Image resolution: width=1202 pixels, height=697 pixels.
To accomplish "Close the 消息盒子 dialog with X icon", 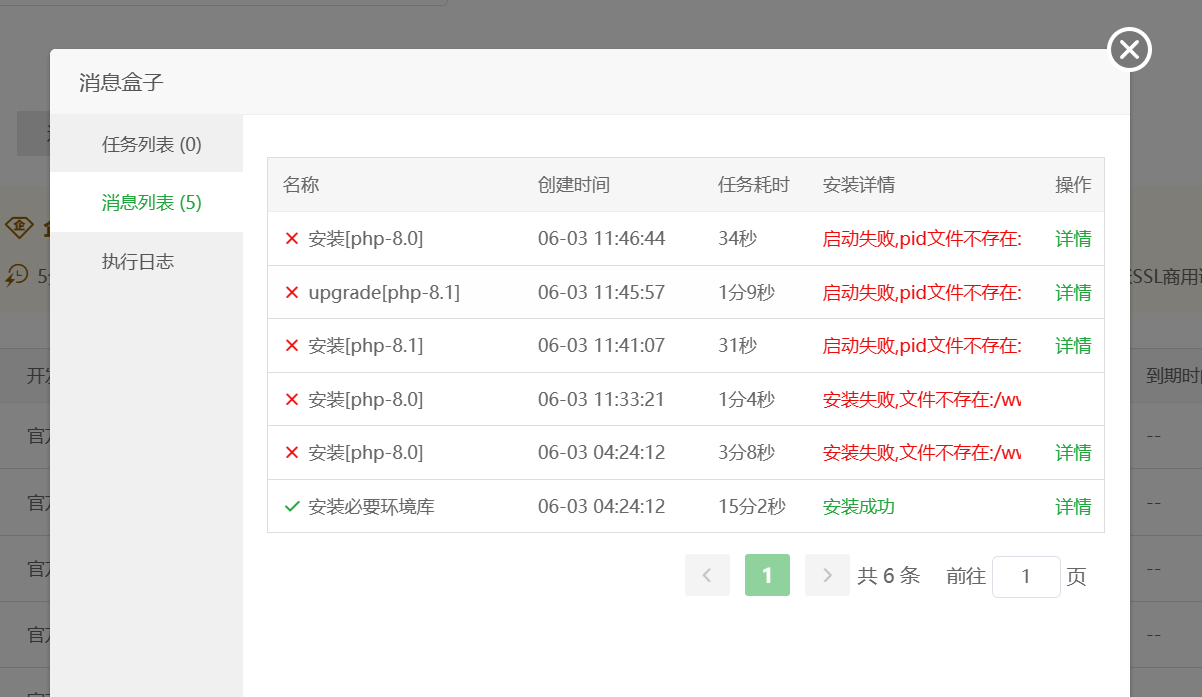I will pyautogui.click(x=1130, y=49).
